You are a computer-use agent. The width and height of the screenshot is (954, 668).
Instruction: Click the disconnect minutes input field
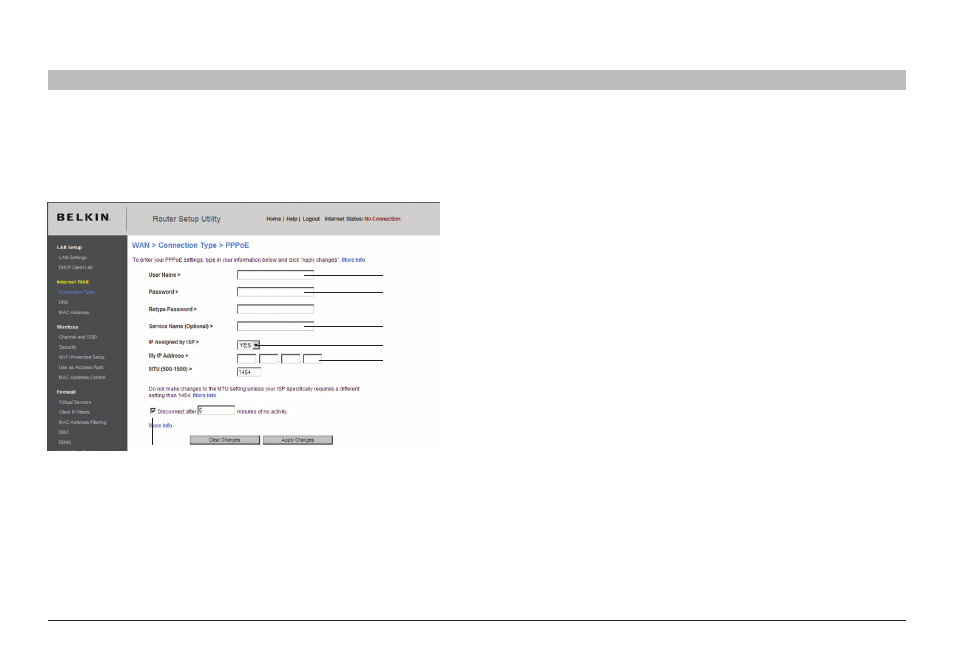pyautogui.click(x=216, y=411)
